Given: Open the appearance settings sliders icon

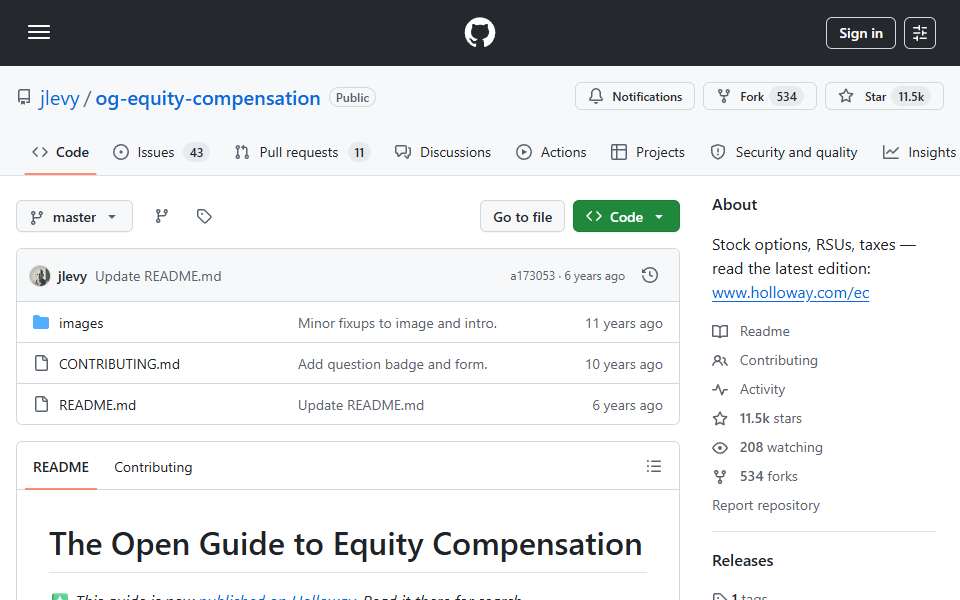Looking at the screenshot, I should [920, 33].
